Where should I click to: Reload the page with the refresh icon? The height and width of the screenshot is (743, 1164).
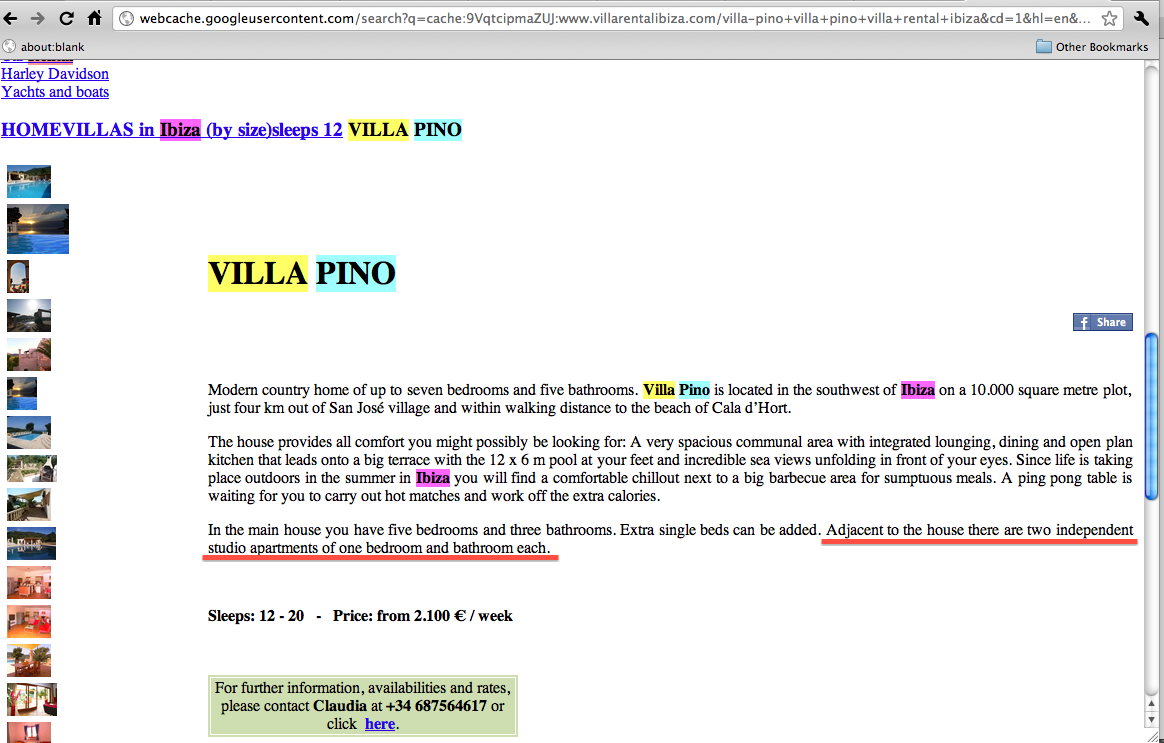(x=66, y=18)
